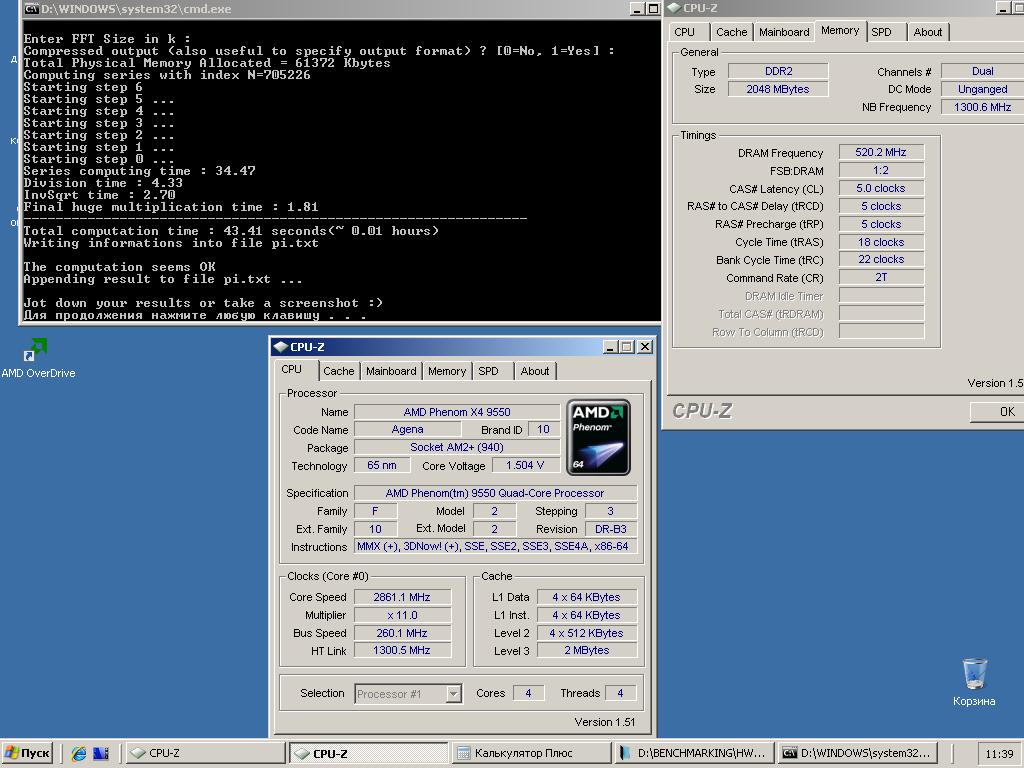Minimize the front CPU-Z window
Image resolution: width=1024 pixels, height=768 pixels.
[610, 347]
